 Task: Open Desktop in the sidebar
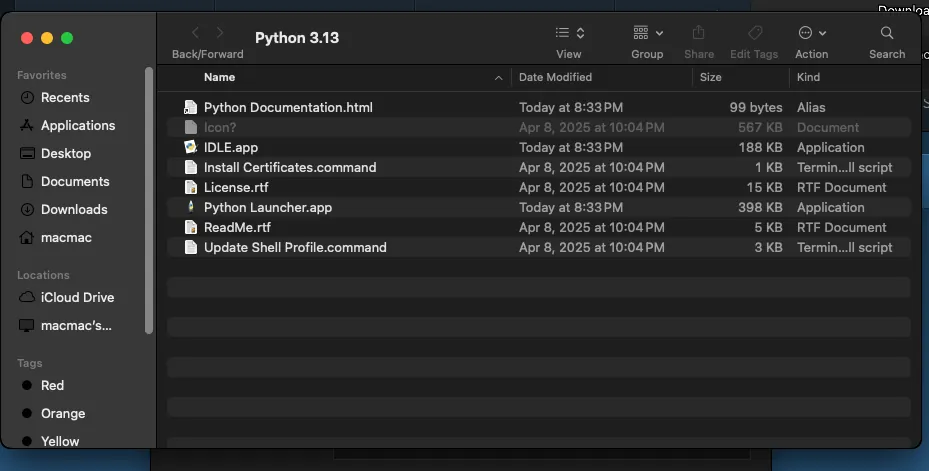click(65, 153)
